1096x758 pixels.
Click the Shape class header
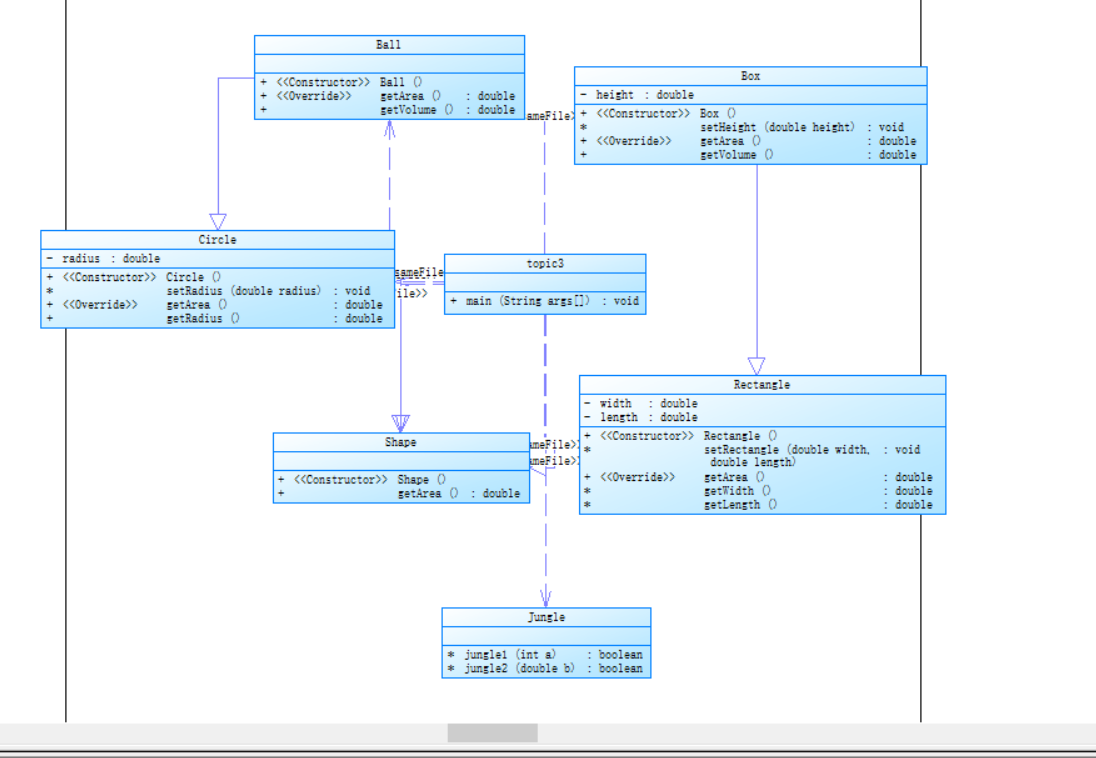[x=401, y=443]
